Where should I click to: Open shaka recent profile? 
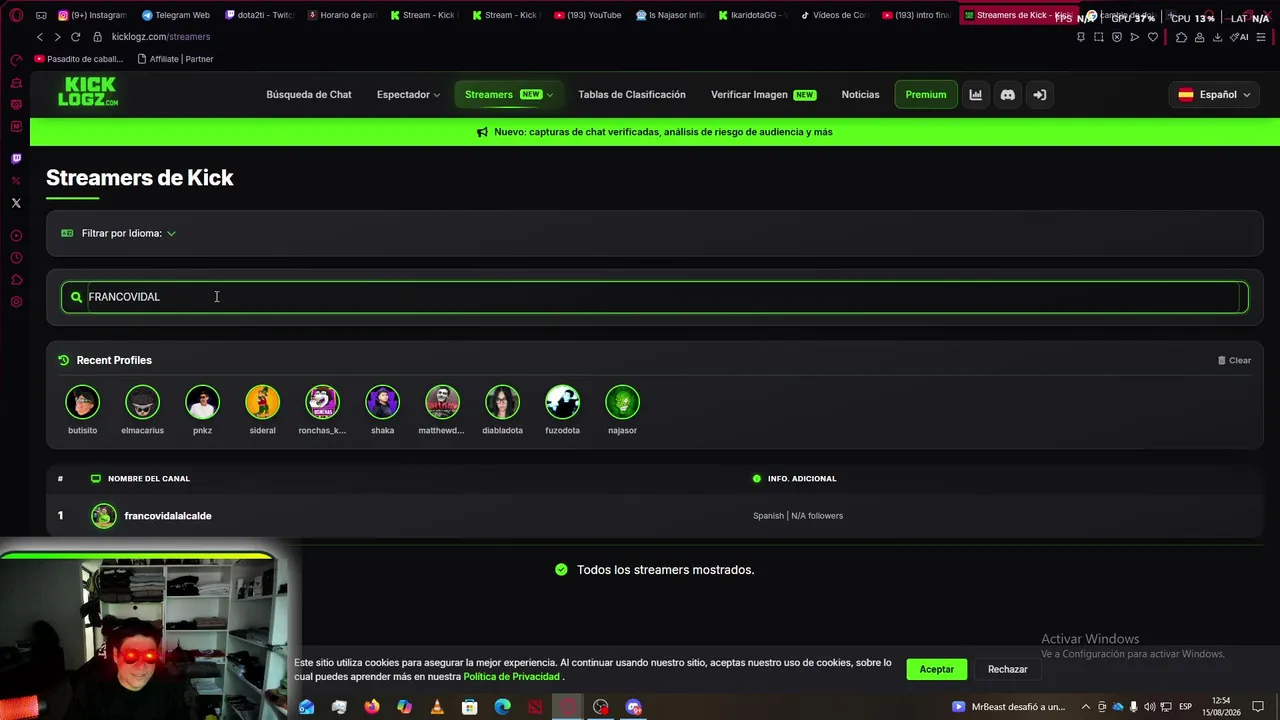point(382,410)
